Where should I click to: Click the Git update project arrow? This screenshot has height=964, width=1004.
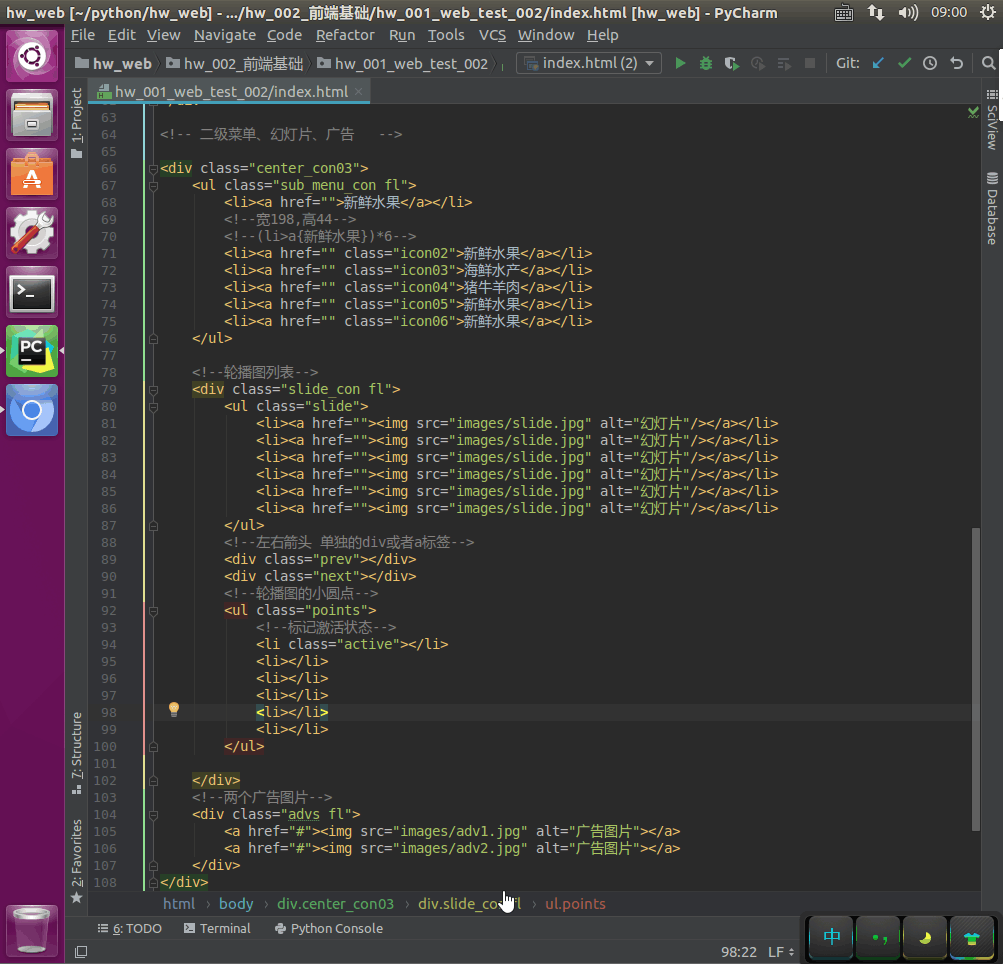(878, 63)
